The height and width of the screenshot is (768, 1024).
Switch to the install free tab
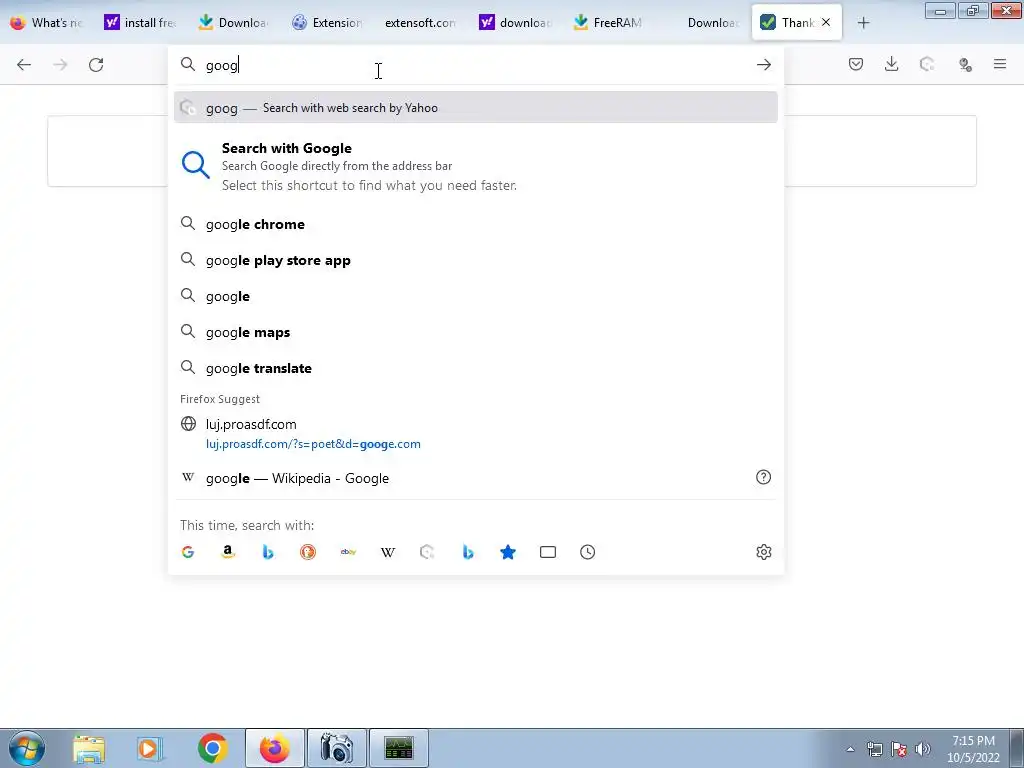tap(140, 22)
